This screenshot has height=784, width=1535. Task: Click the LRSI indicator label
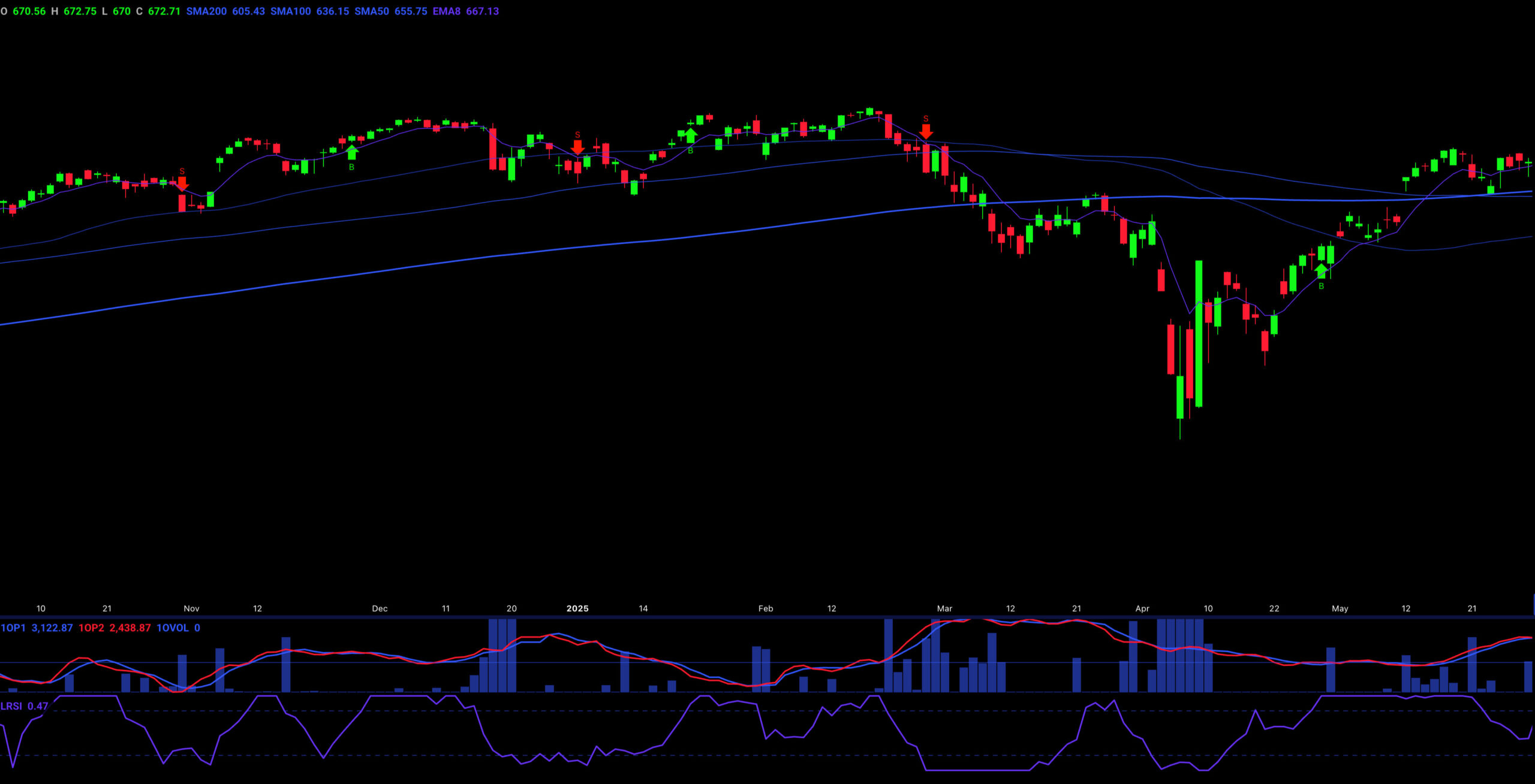point(11,706)
